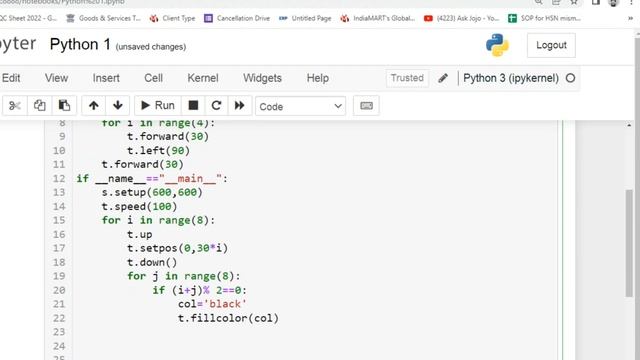The width and height of the screenshot is (640, 360).
Task: Rename notebook by clicking Python 1 title
Action: coord(80,44)
